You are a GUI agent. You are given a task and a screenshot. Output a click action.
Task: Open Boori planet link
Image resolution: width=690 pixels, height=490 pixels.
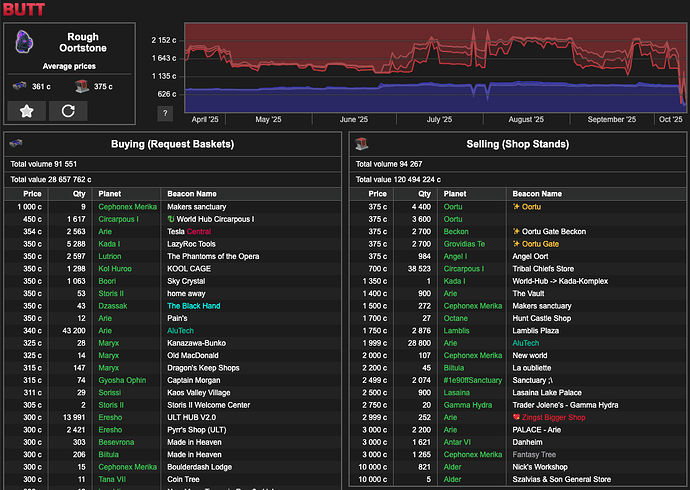[107, 281]
